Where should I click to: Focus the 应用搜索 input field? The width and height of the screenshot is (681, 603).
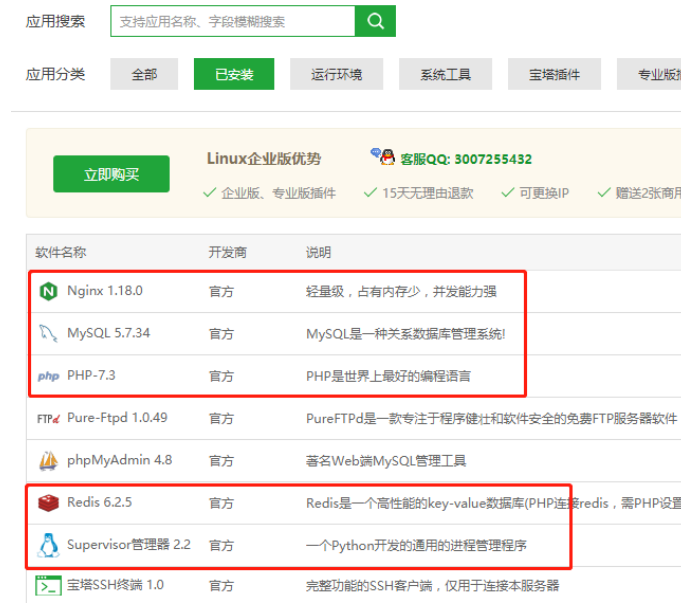tap(232, 21)
